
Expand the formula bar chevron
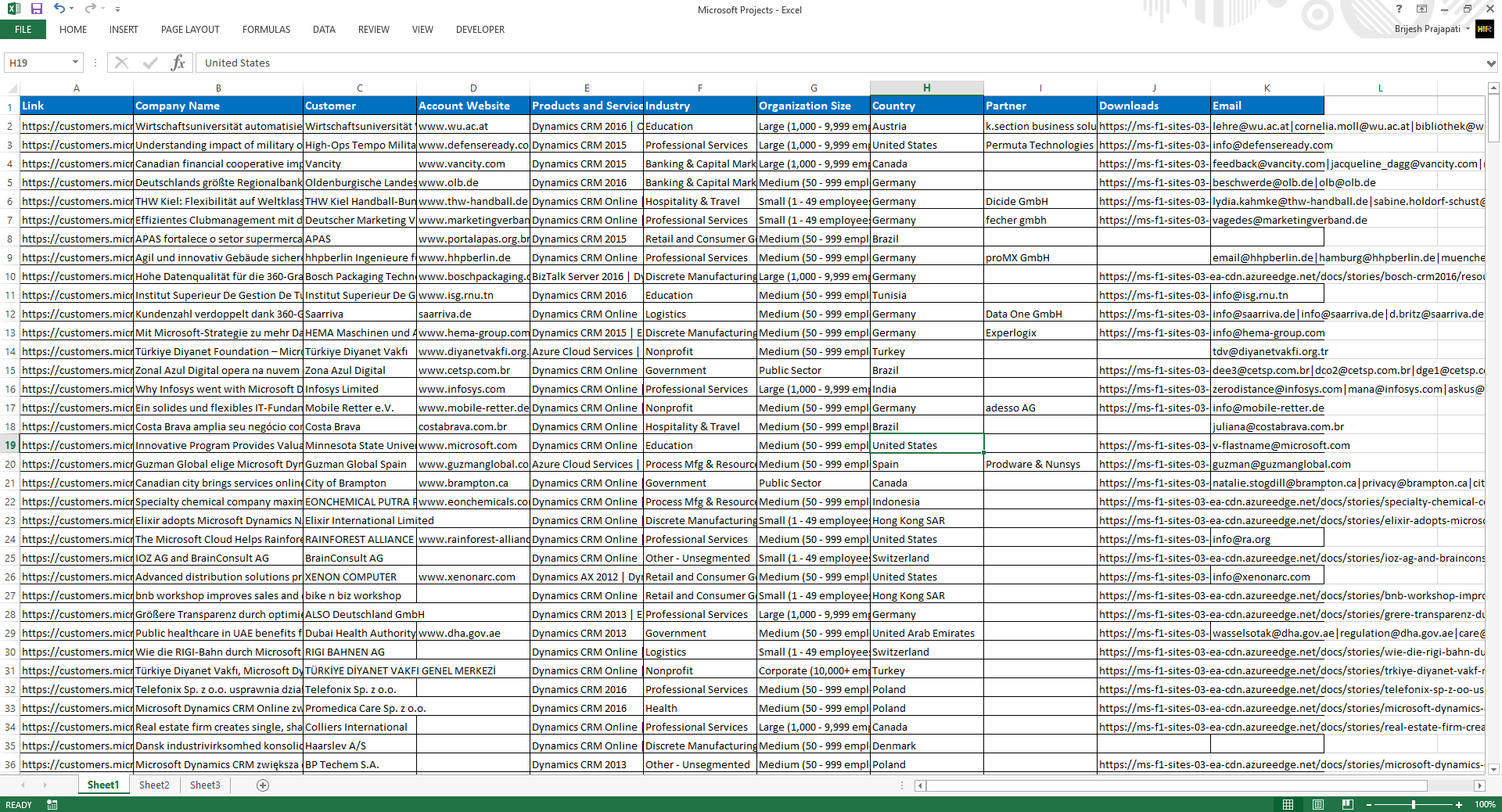pyautogui.click(x=1491, y=63)
